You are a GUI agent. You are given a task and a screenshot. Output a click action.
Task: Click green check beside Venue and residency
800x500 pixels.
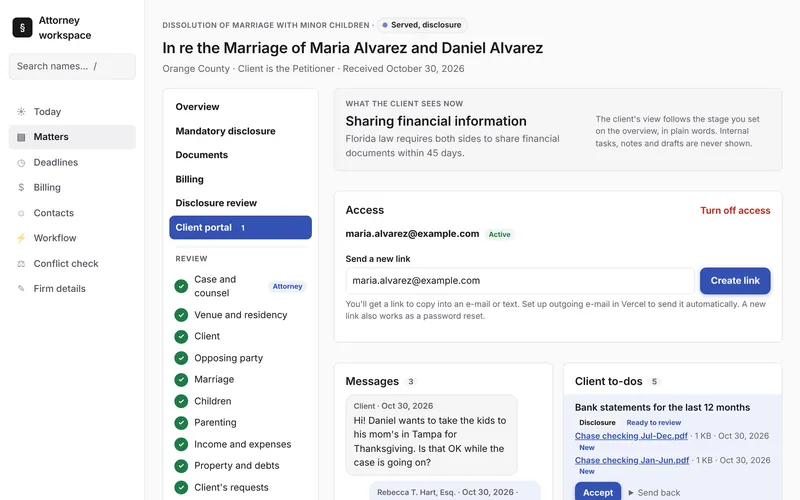pos(181,315)
